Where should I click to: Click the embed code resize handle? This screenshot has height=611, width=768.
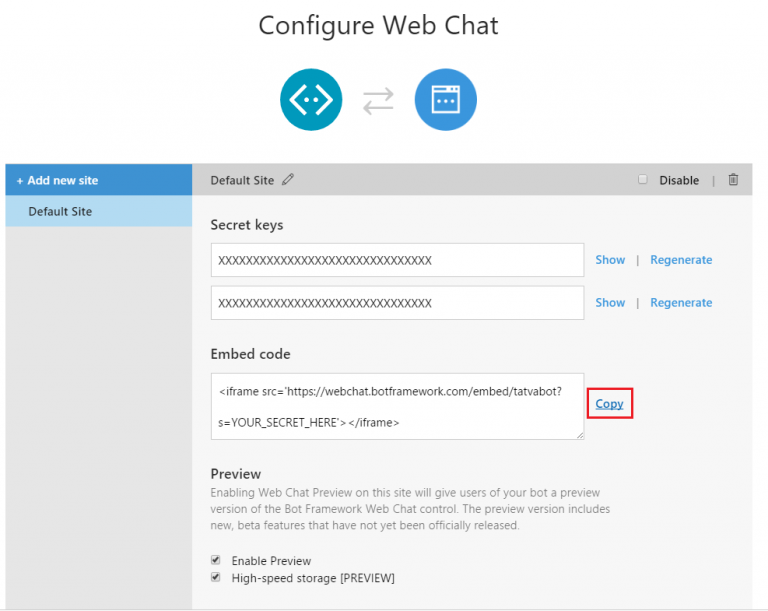580,435
